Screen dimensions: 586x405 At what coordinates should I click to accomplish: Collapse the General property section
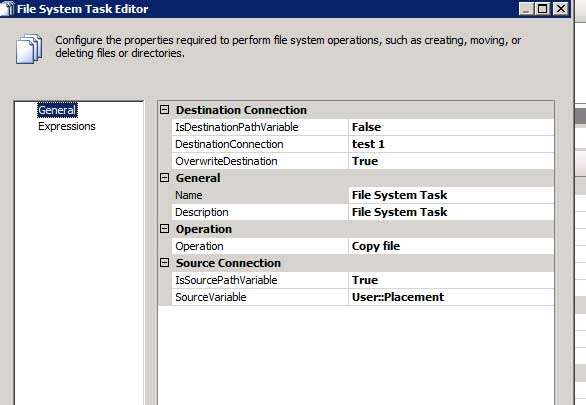(164, 178)
